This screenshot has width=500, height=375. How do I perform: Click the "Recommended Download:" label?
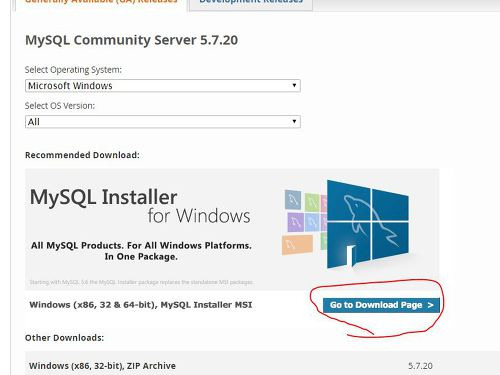[82, 155]
